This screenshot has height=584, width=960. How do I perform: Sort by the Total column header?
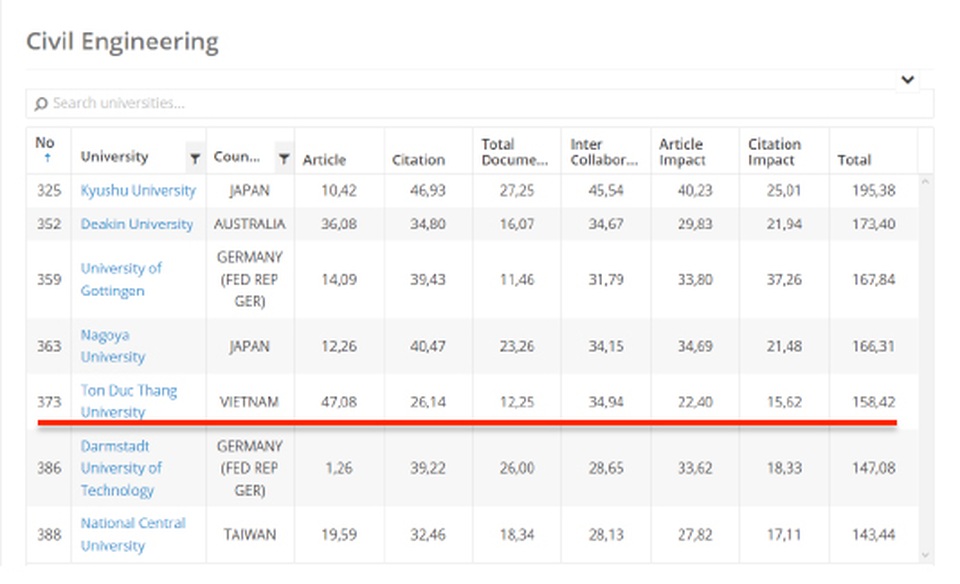tap(854, 160)
